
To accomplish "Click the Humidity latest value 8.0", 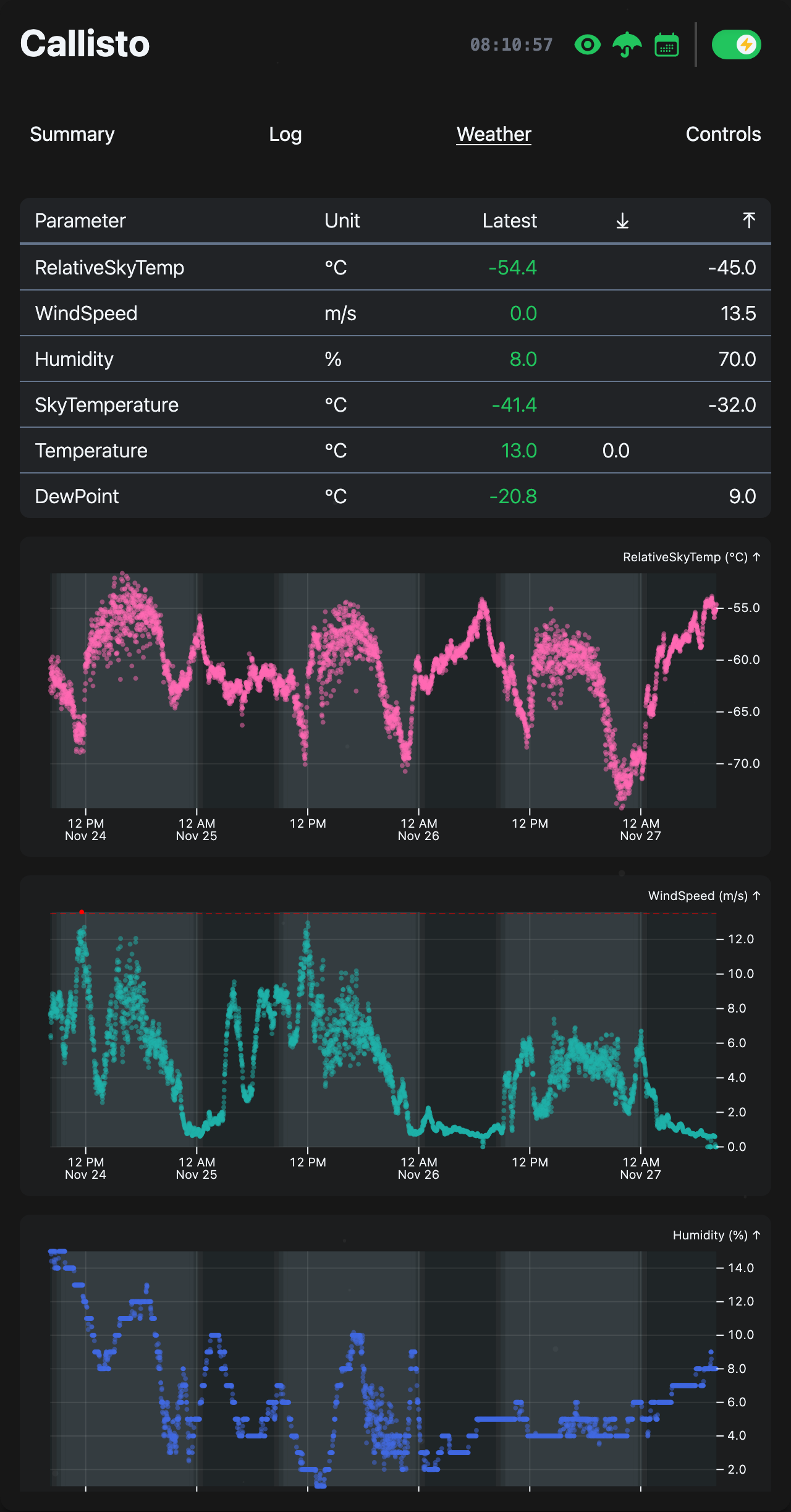I will tap(523, 359).
